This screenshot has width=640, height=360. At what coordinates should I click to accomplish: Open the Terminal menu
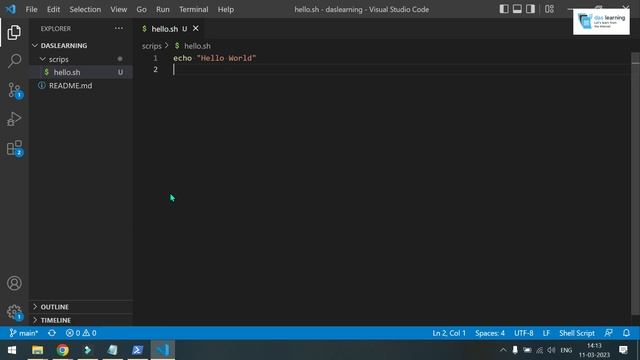click(x=193, y=9)
